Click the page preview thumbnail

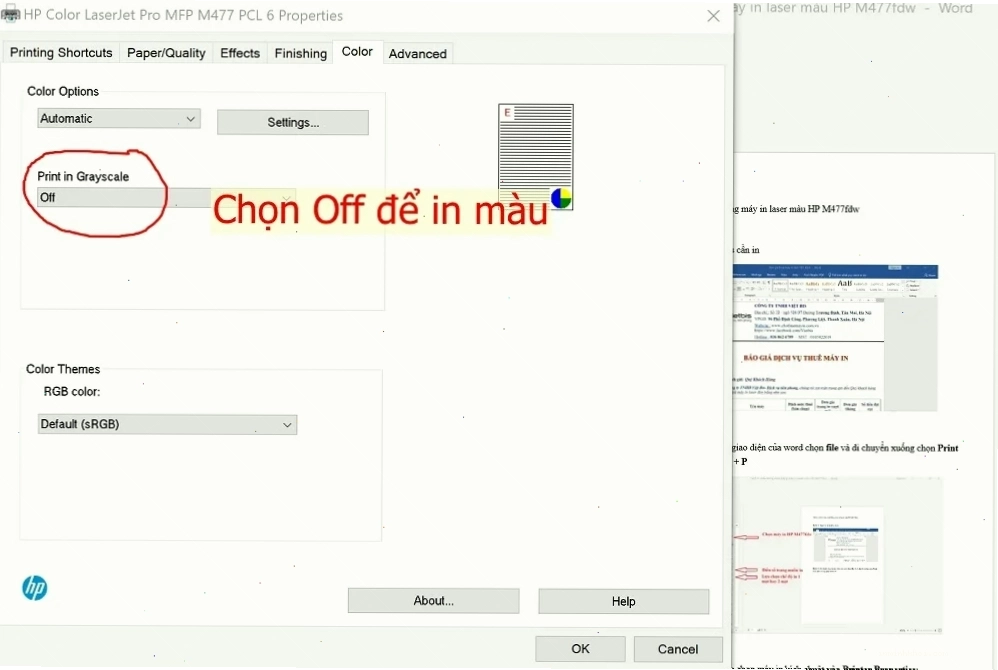click(536, 157)
